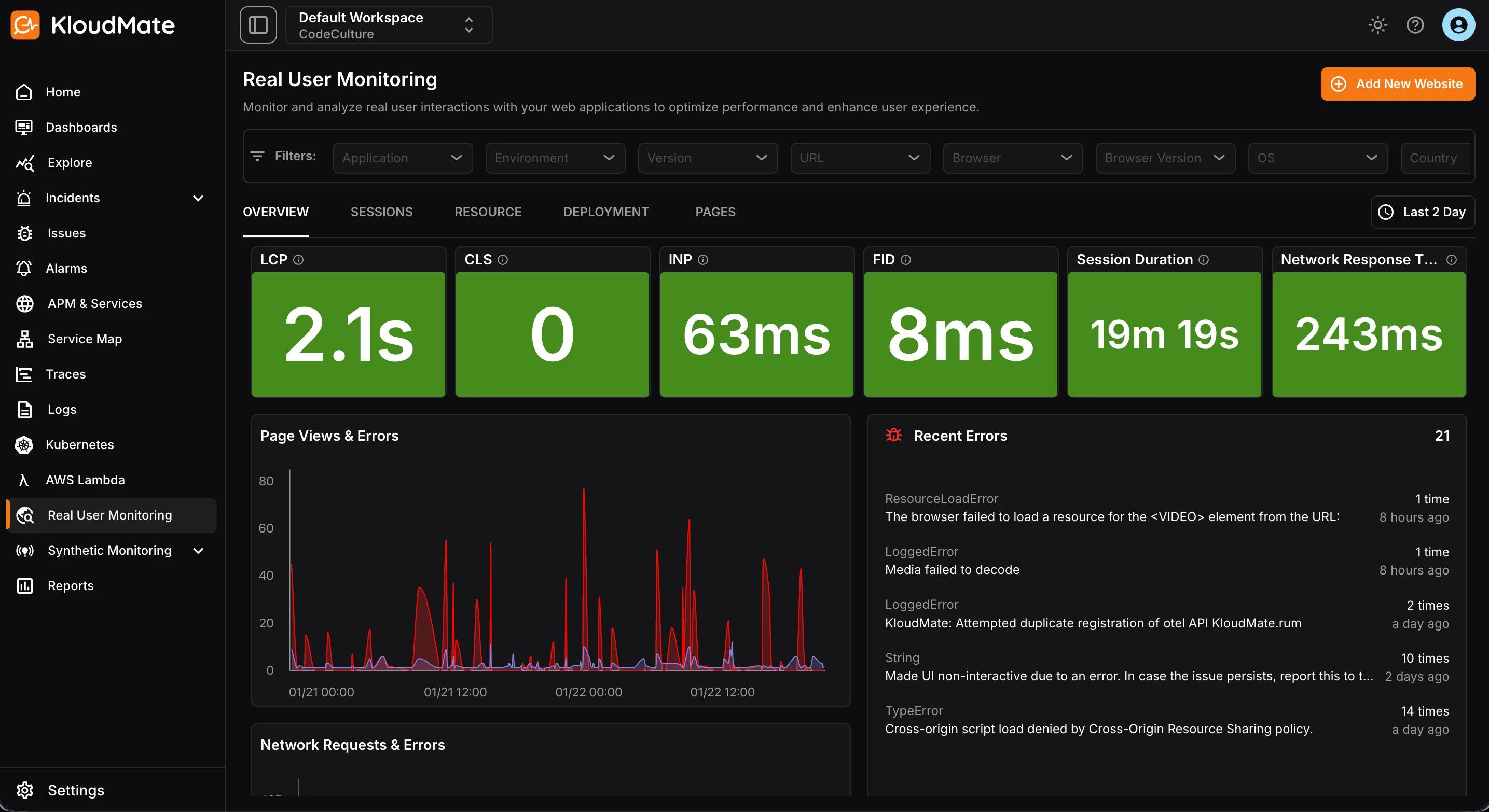Click Add New Website button
Viewport: 1489px width, 812px height.
click(x=1398, y=84)
